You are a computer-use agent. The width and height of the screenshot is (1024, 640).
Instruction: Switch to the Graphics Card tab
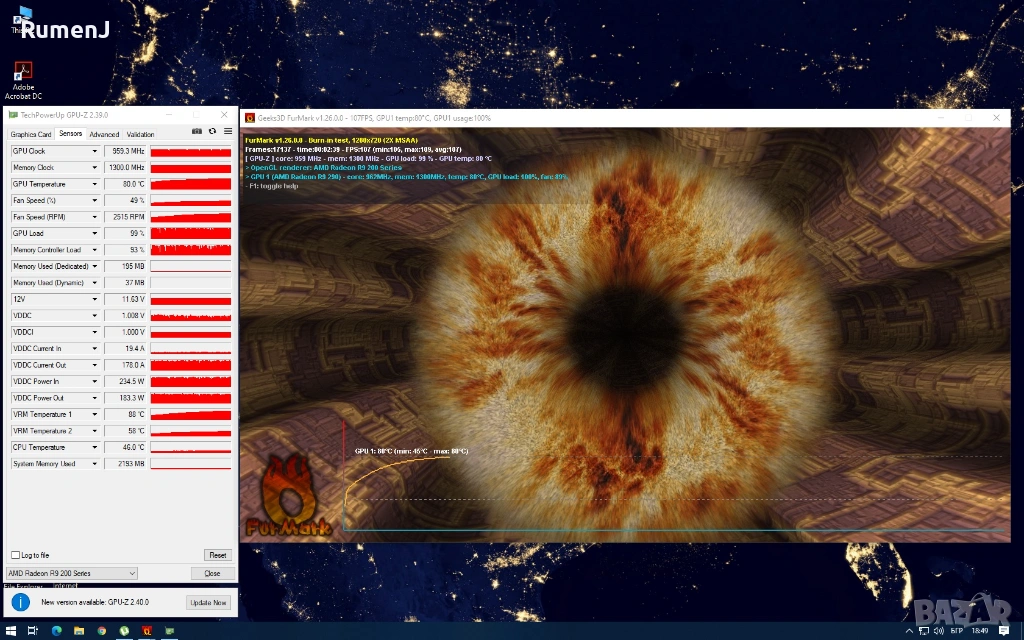[x=30, y=134]
